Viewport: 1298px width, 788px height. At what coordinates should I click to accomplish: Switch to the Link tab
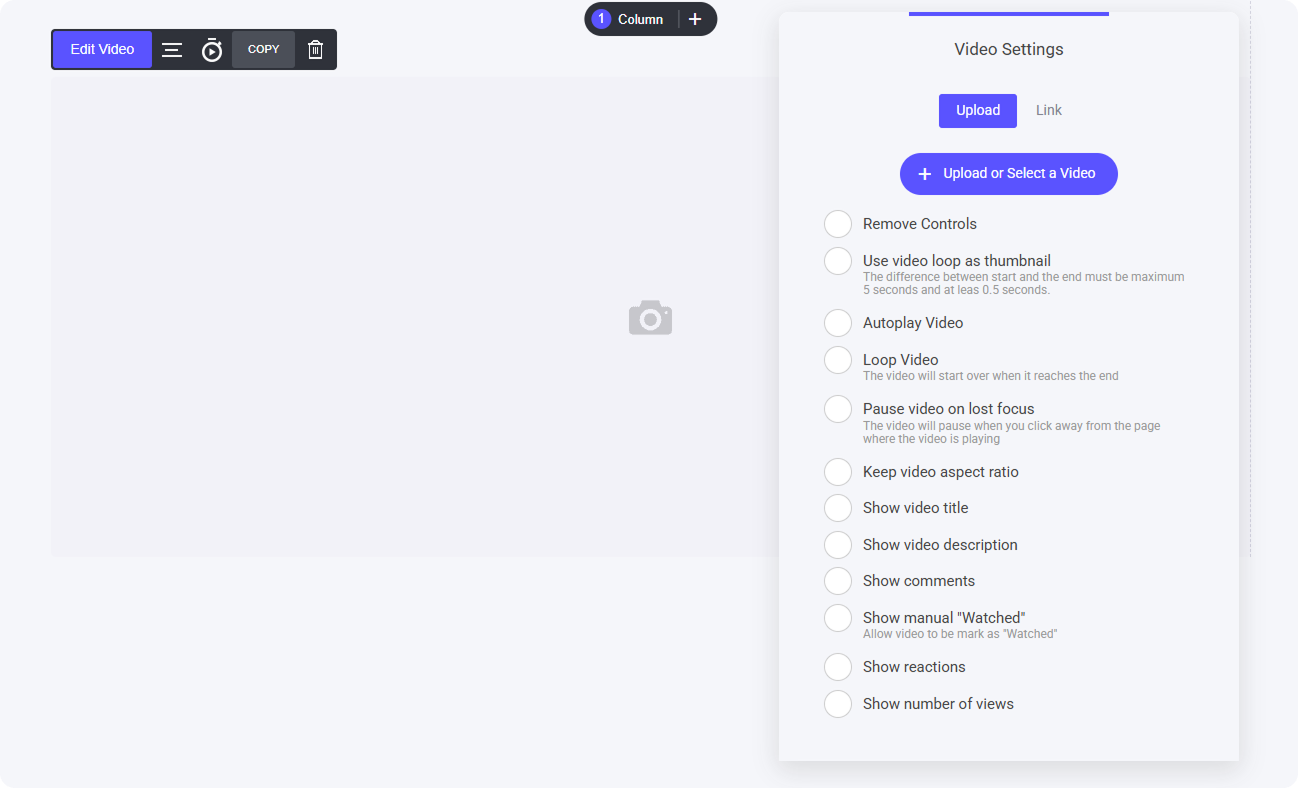(1048, 111)
